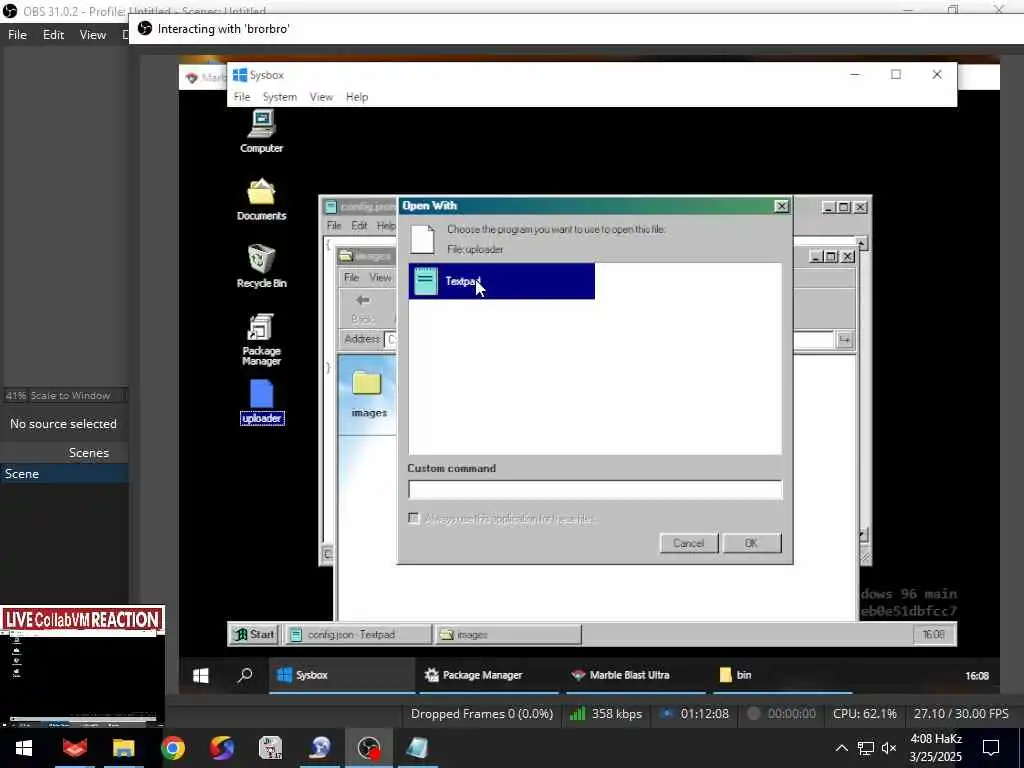
Task: Open Sysbox Help menu
Action: pos(357,97)
